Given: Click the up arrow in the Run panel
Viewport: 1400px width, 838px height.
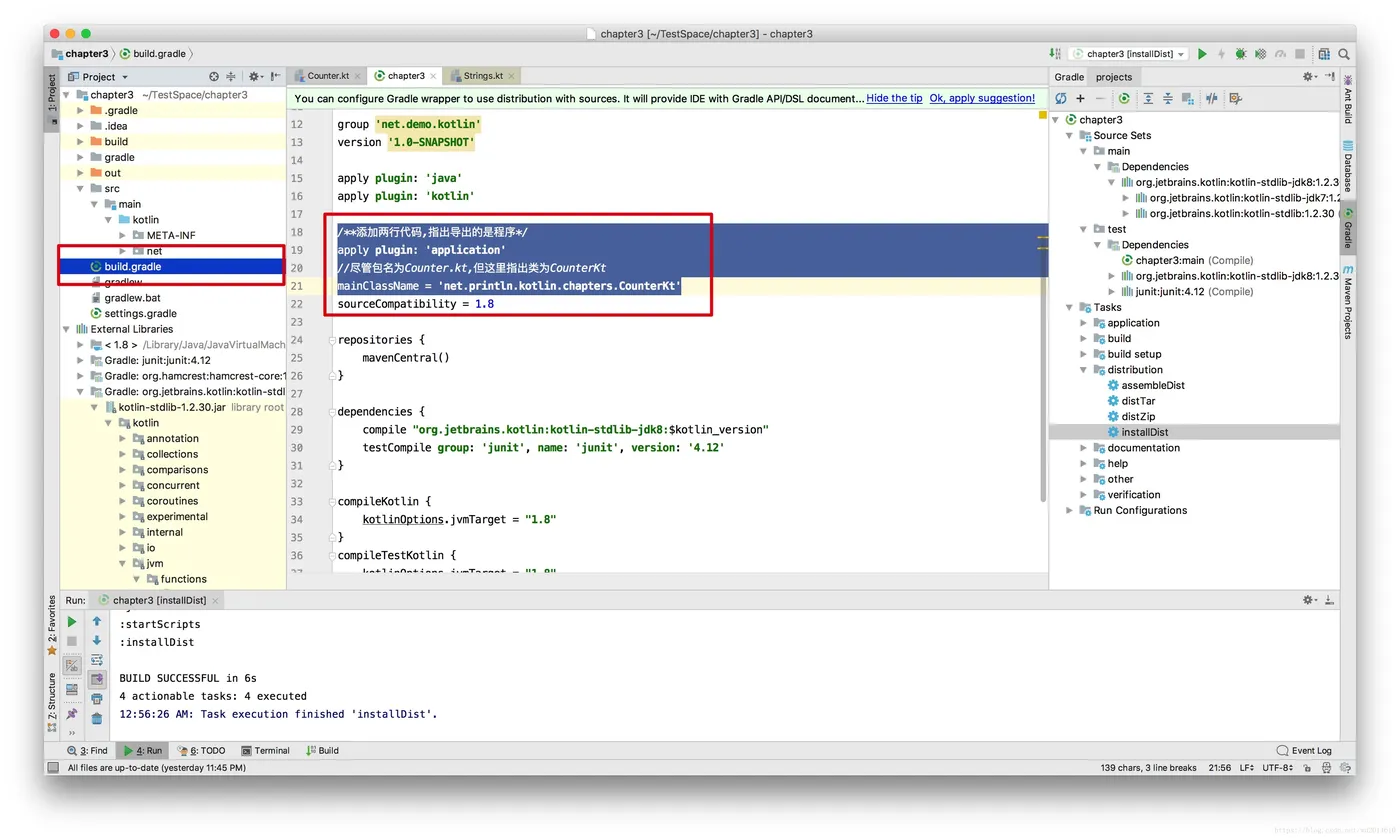Looking at the screenshot, I should coord(97,621).
